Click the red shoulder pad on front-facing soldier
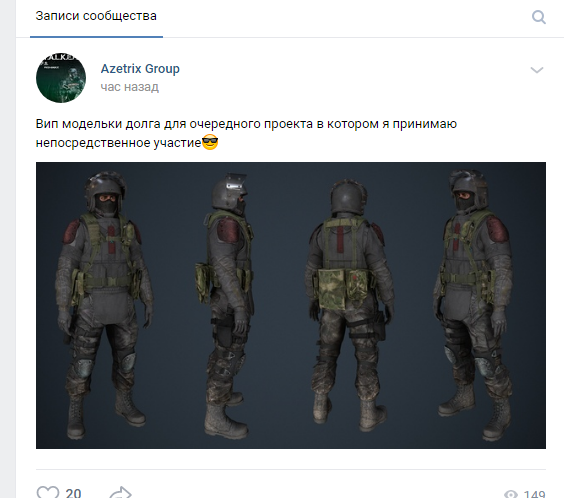The image size is (564, 498). coord(72,231)
